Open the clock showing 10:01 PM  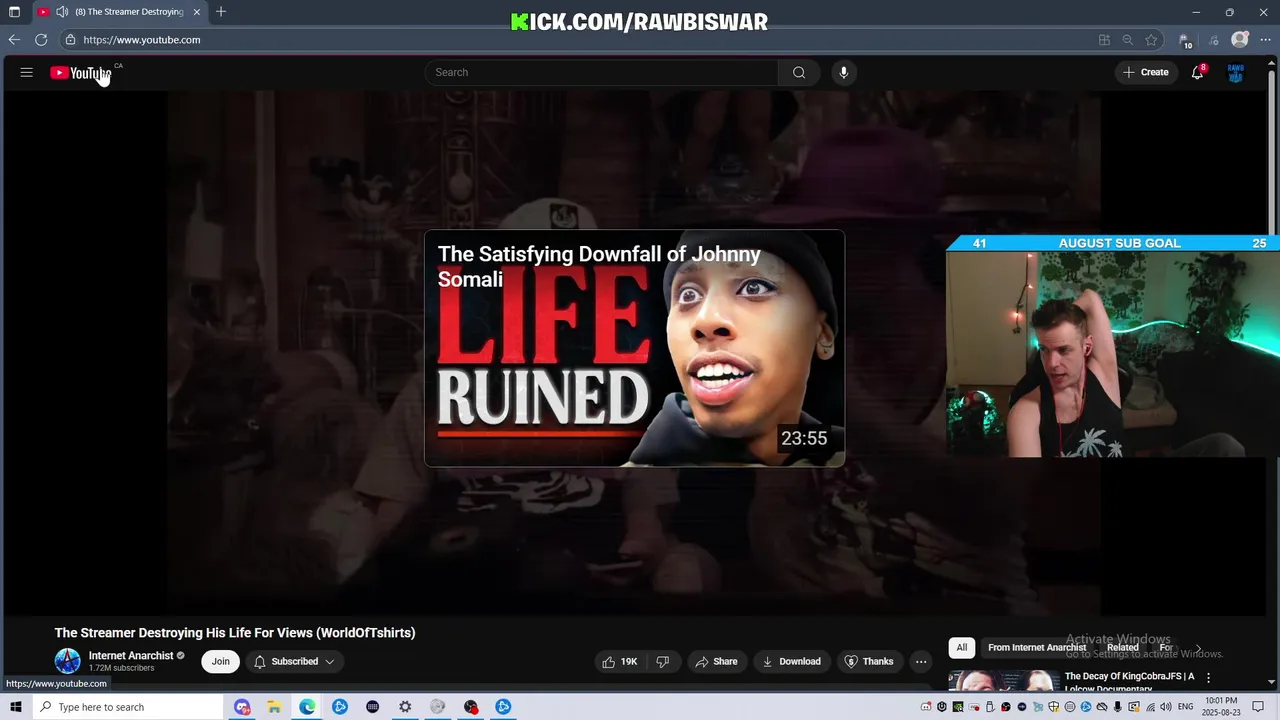click(x=1221, y=707)
